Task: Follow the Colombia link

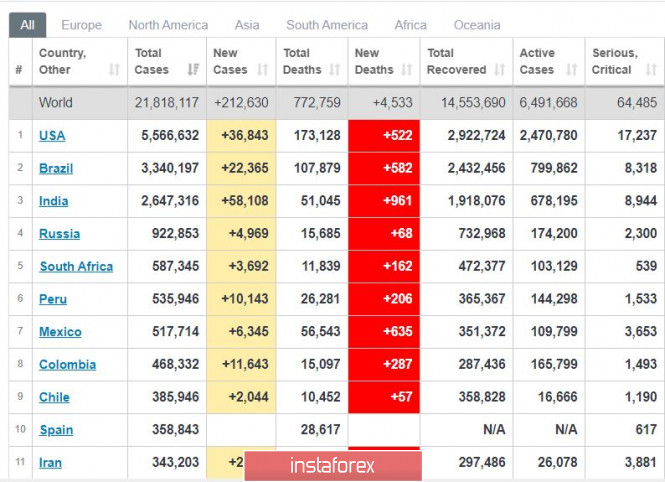Action: [x=67, y=365]
